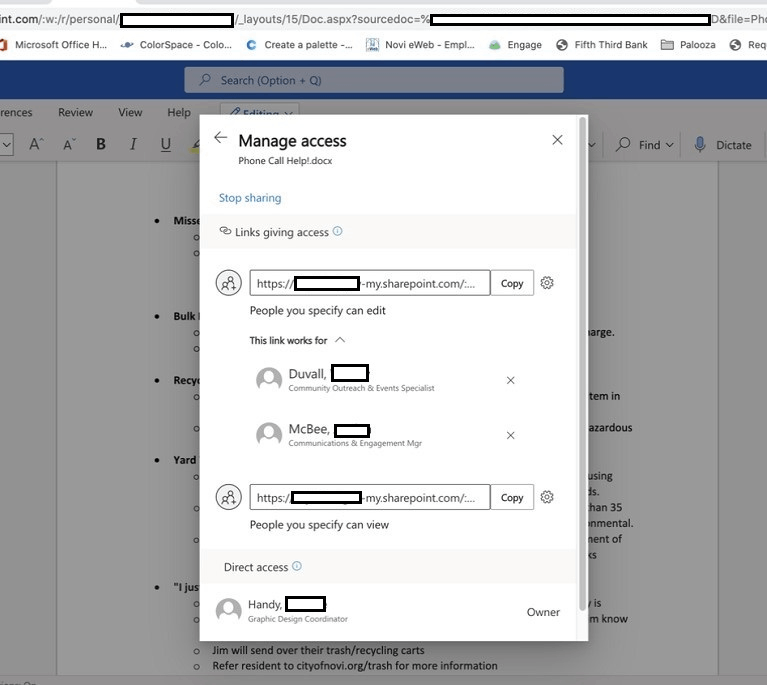Toggle Bold formatting
767x685 pixels.
tap(101, 144)
